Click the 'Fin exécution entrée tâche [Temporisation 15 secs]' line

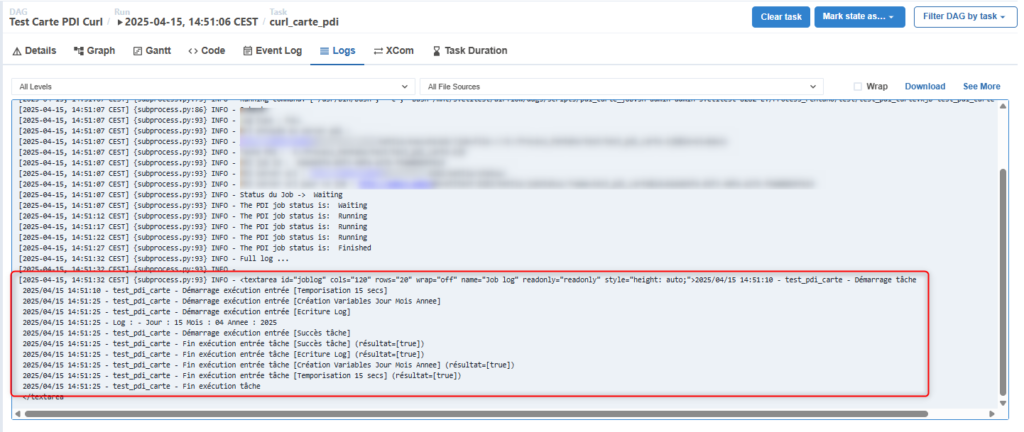pyautogui.click(x=242, y=376)
